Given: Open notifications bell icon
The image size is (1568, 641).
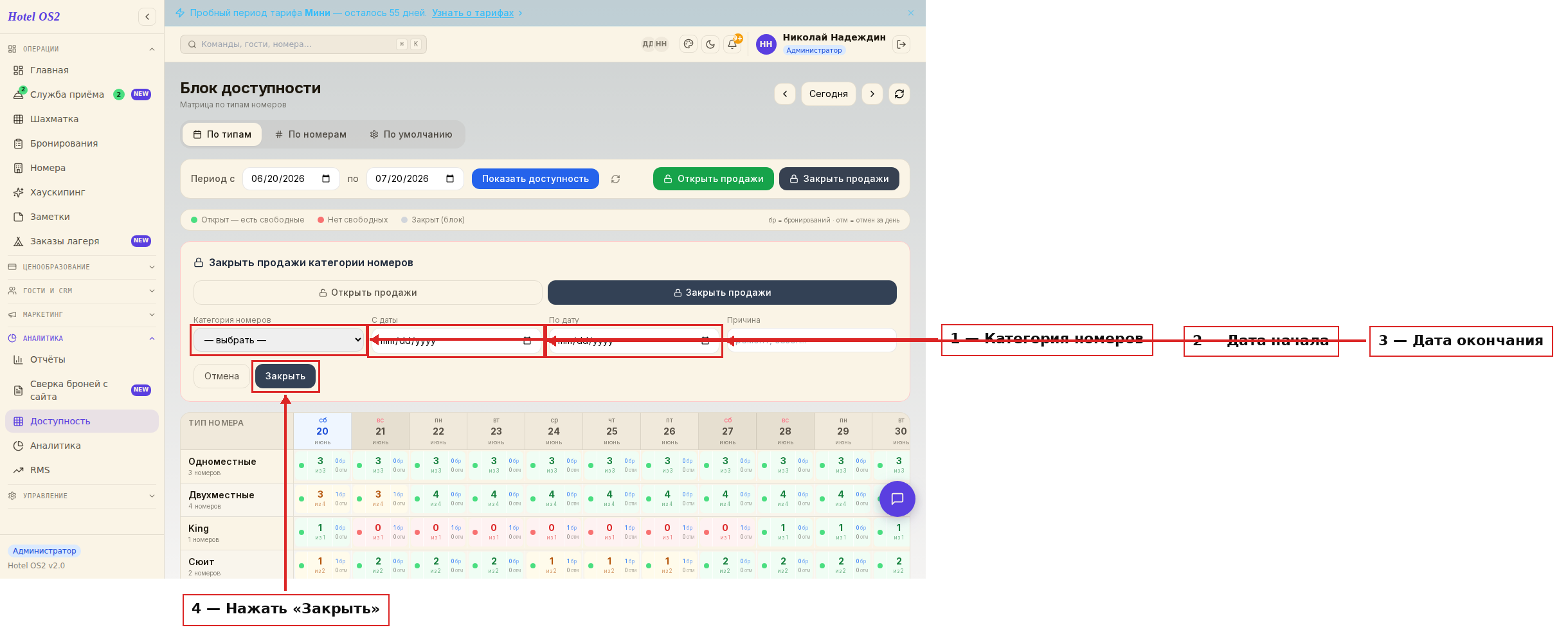Looking at the screenshot, I should (x=732, y=44).
